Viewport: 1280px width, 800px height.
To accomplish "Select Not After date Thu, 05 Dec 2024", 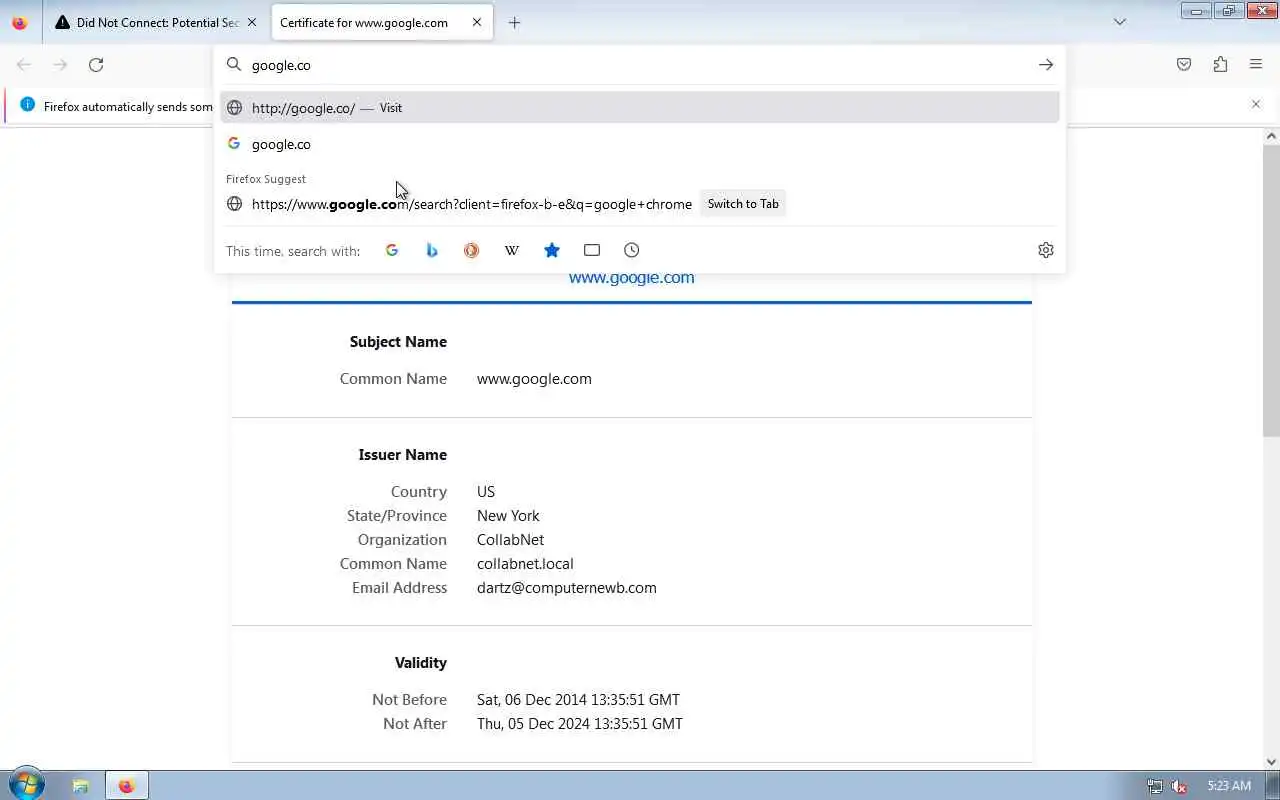I will [580, 724].
